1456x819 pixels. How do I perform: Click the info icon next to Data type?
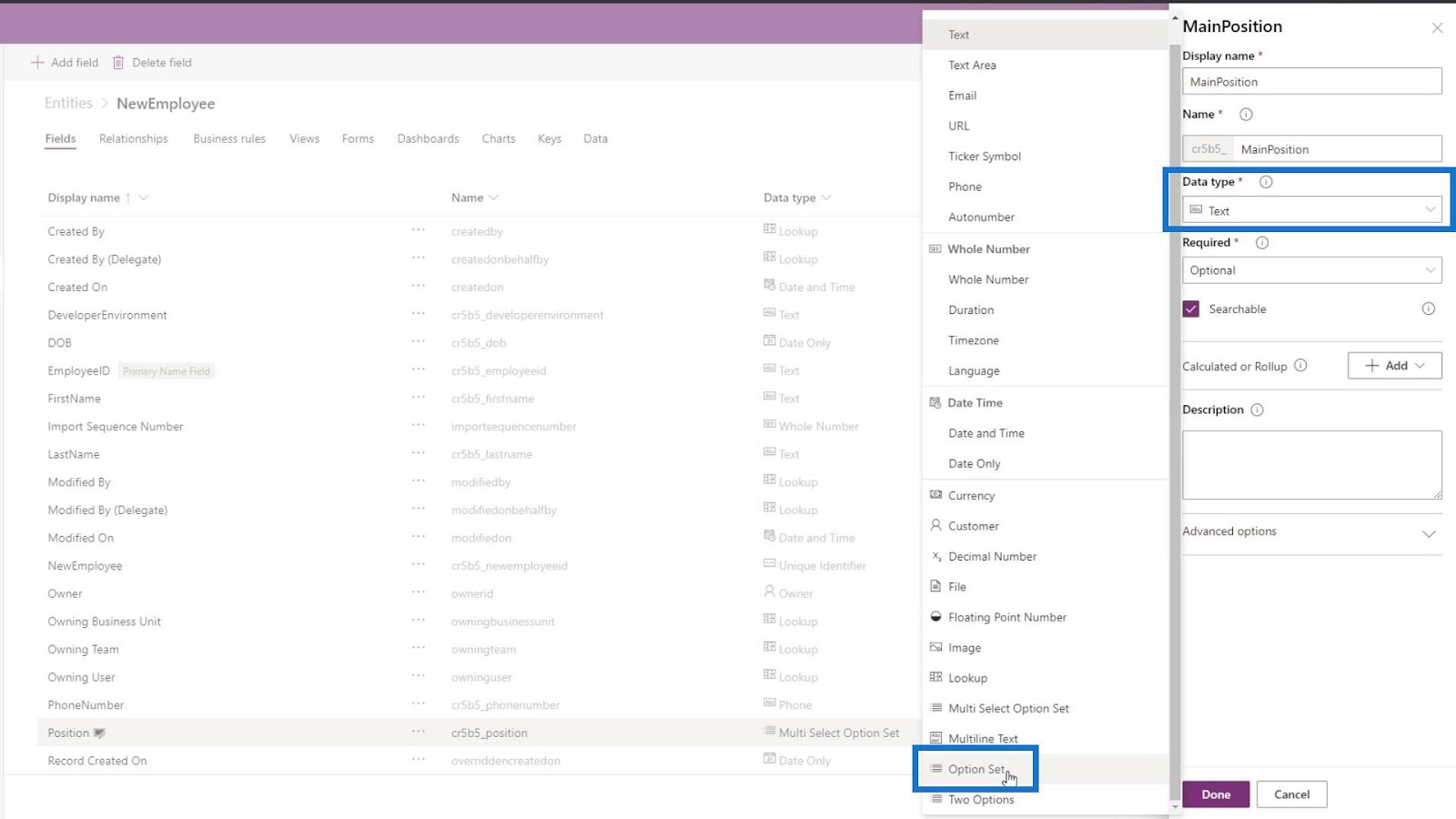click(x=1266, y=182)
